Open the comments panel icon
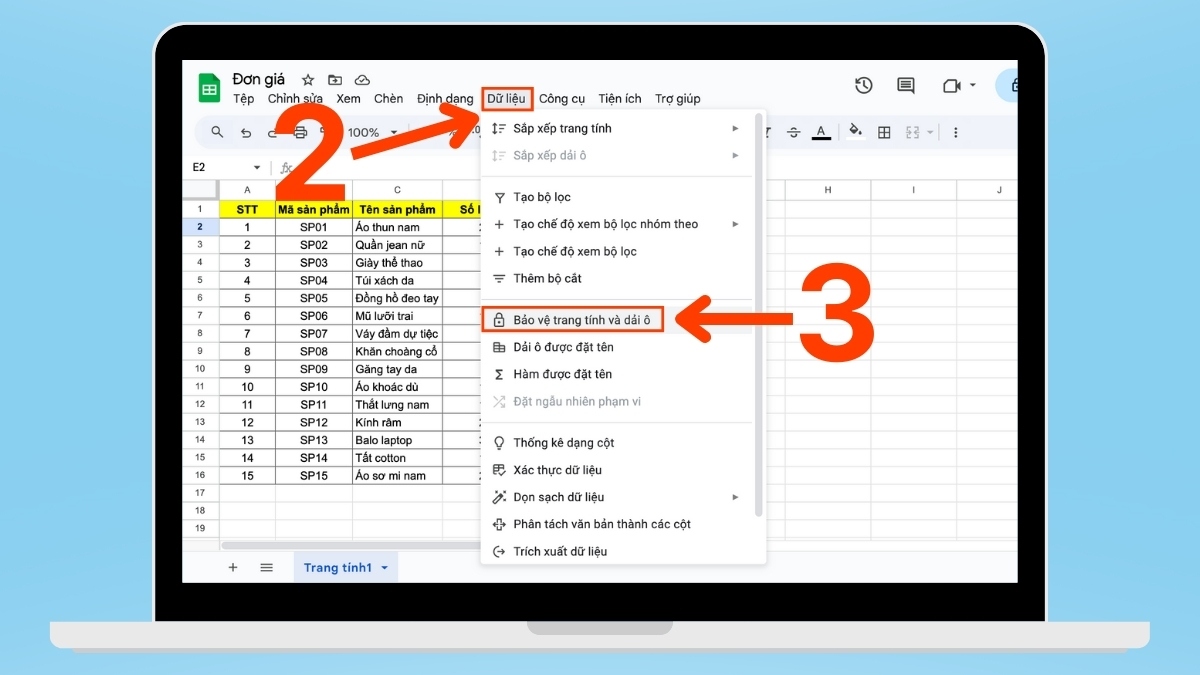This screenshot has height=675, width=1200. (x=906, y=86)
